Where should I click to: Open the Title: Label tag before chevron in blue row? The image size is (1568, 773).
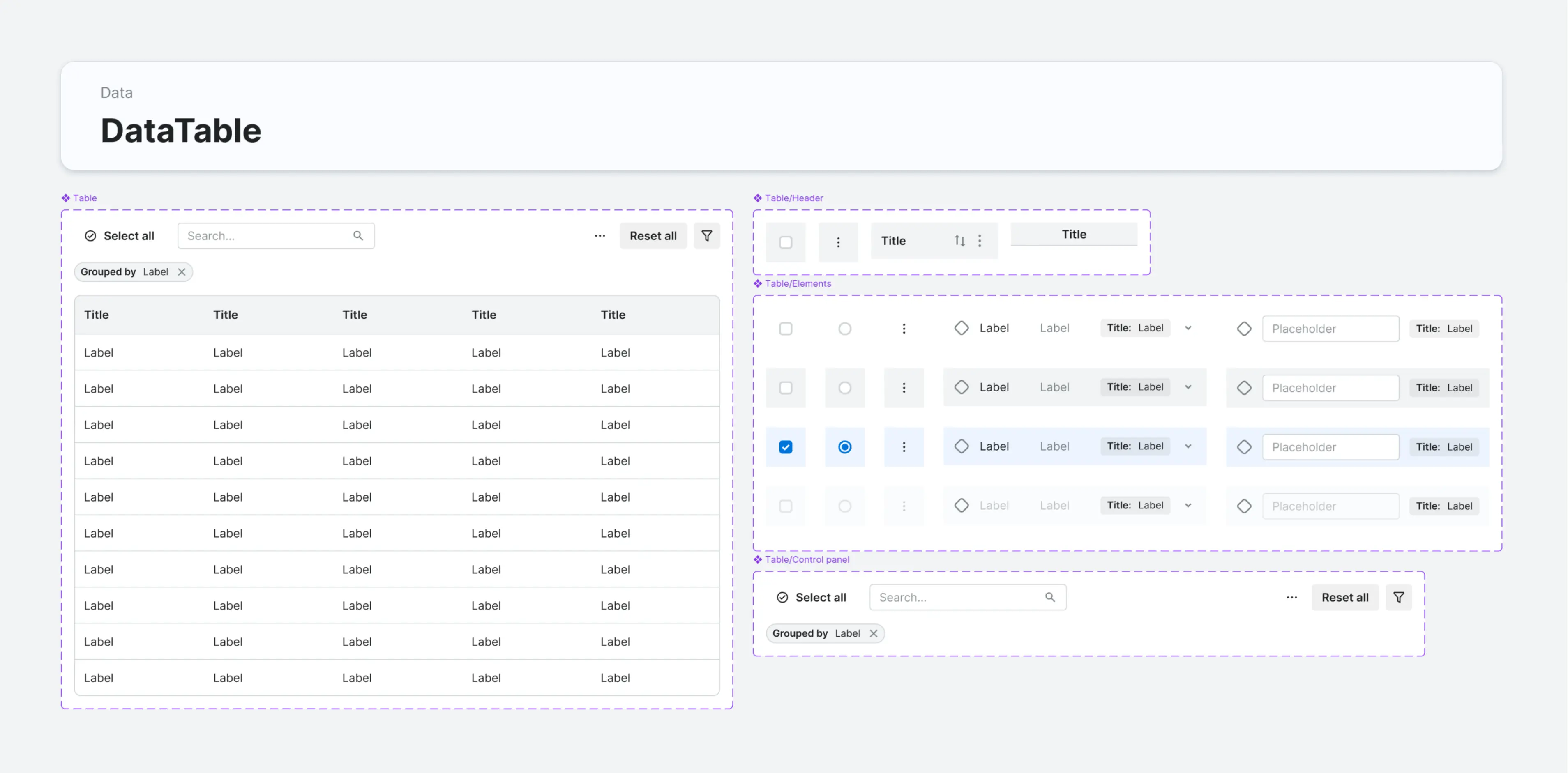tap(1135, 446)
